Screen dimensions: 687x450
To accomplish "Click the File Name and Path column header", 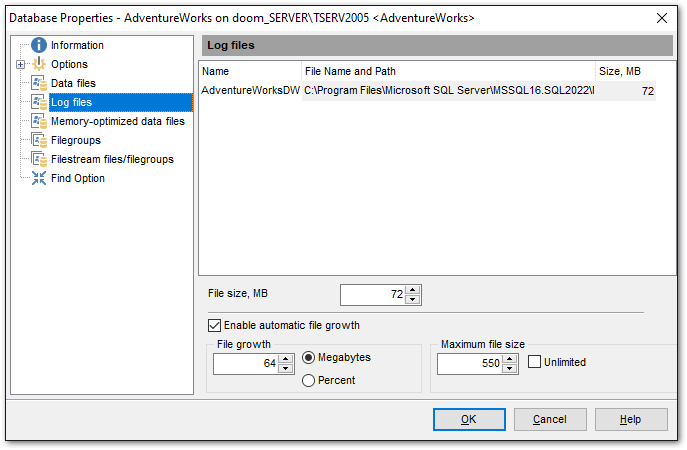I will tap(448, 71).
